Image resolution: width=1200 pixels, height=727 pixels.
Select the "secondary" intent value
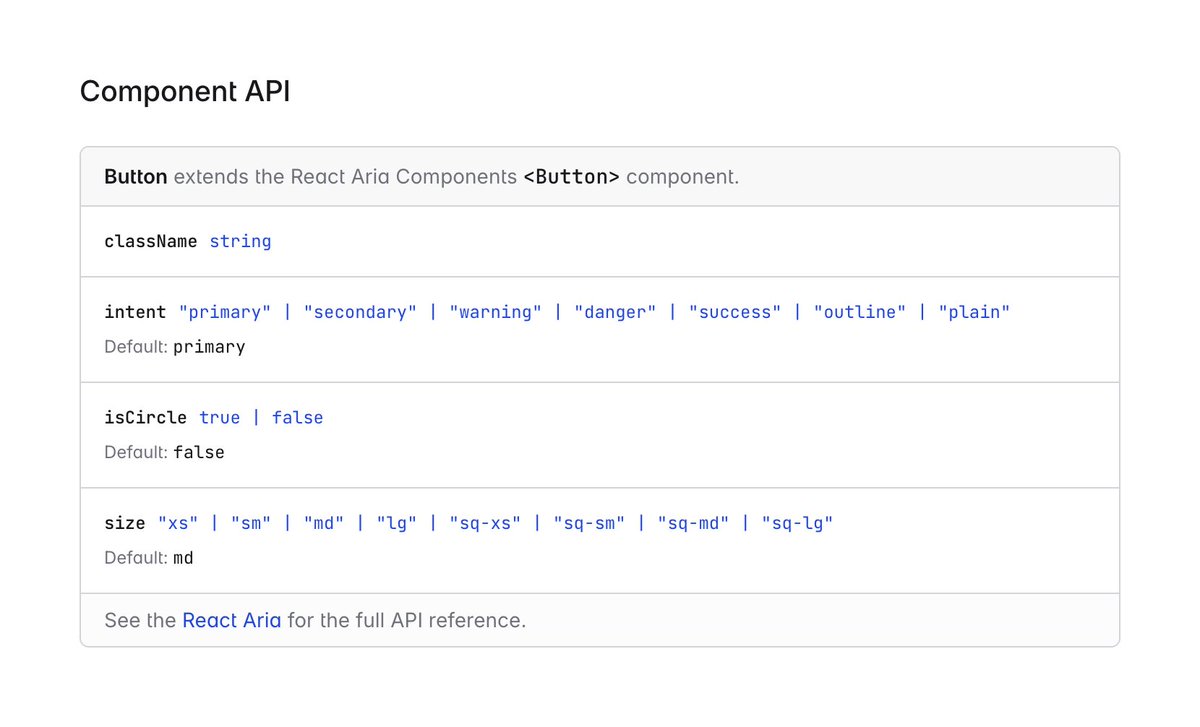click(x=360, y=312)
